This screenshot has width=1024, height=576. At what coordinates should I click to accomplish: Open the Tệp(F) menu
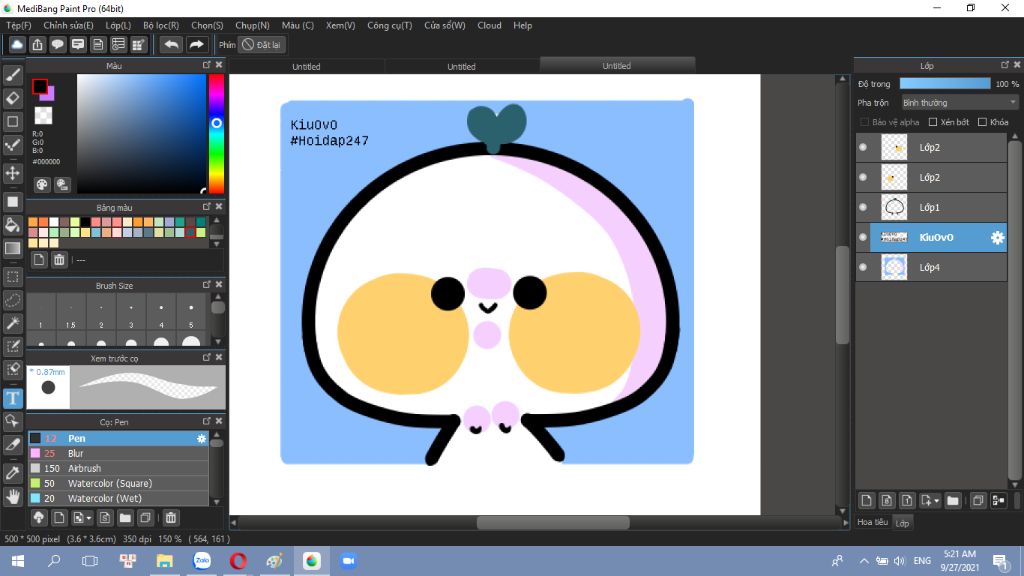[19, 25]
